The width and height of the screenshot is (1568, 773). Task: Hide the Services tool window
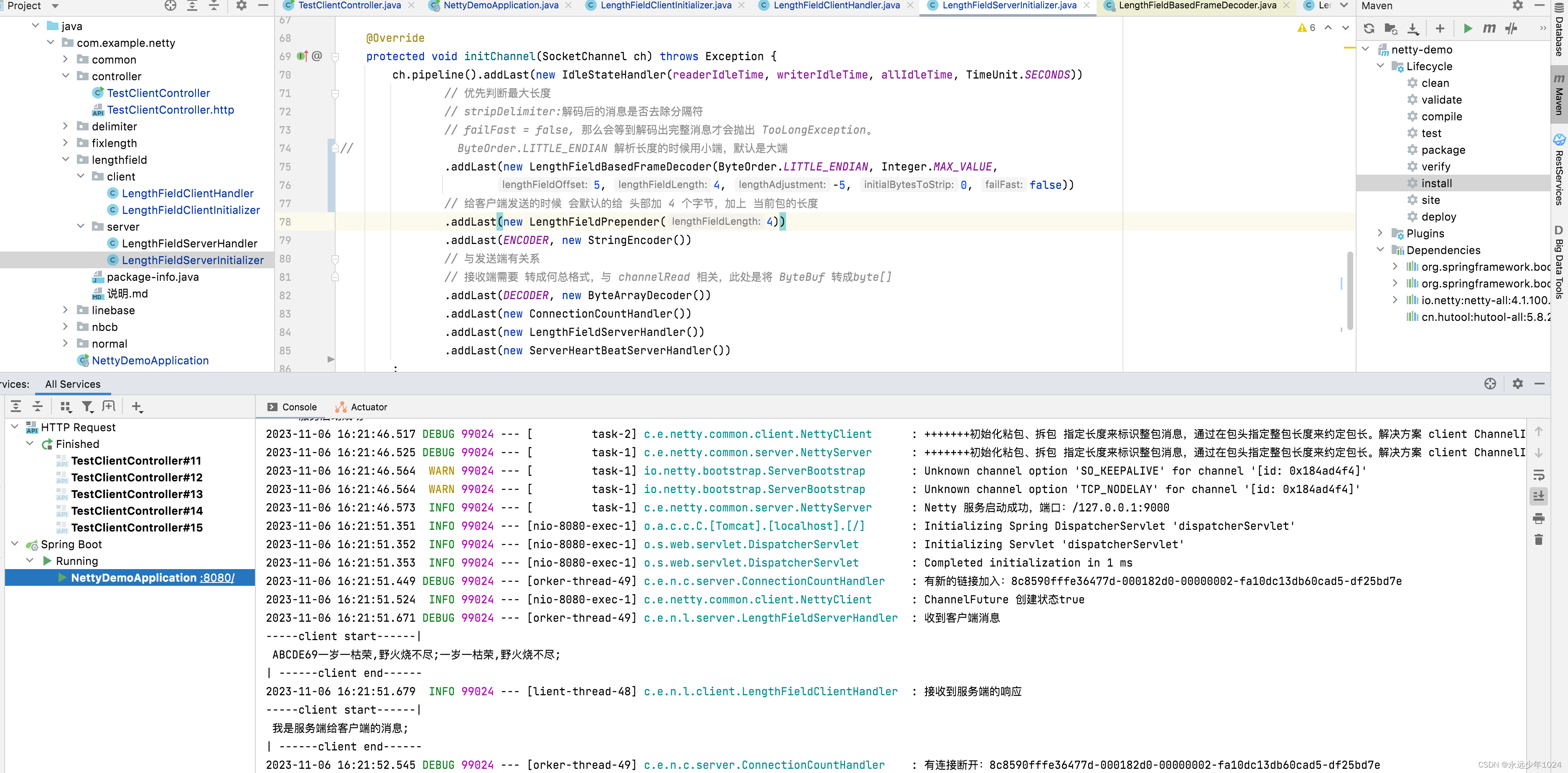[1540, 384]
